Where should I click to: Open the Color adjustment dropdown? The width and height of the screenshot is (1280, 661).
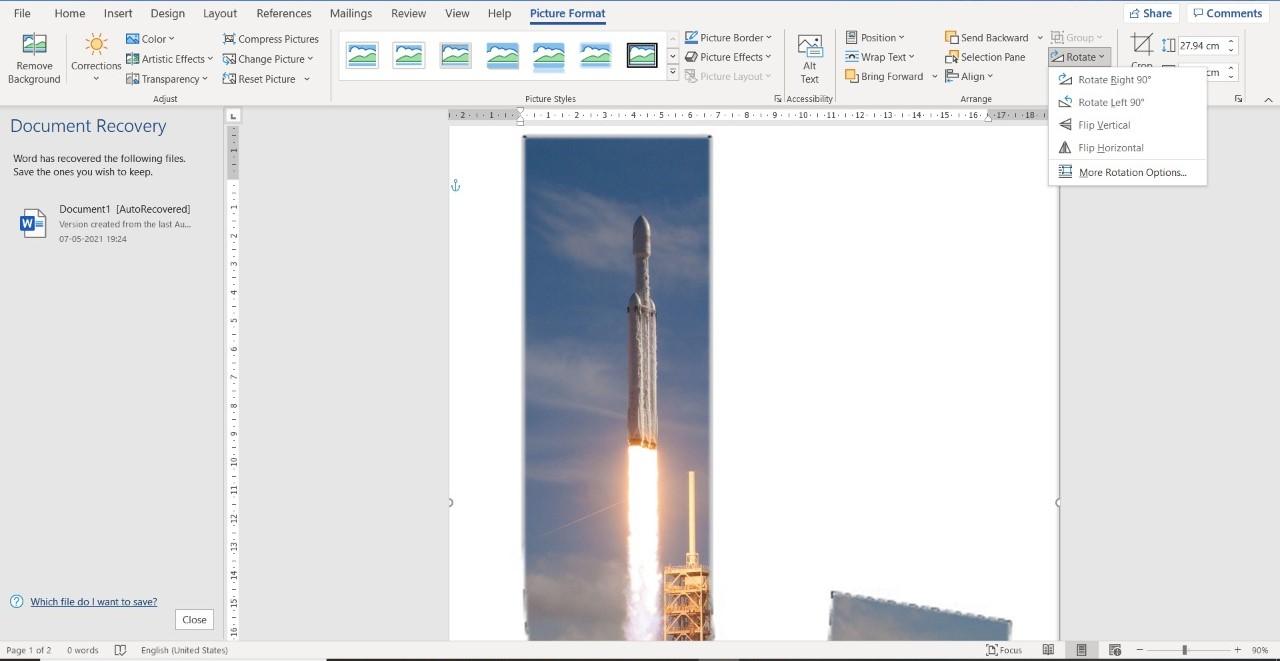pyautogui.click(x=150, y=39)
